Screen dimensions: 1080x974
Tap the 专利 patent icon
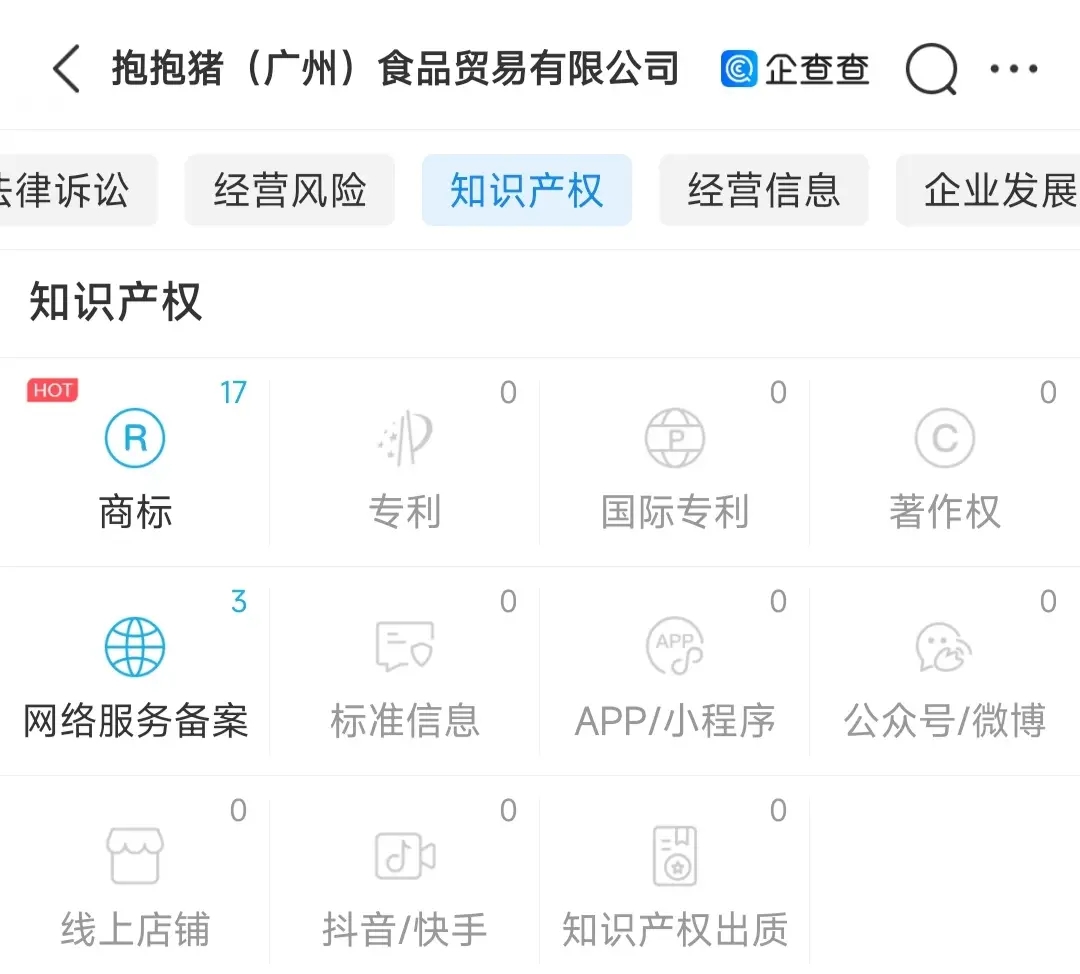tap(405, 439)
